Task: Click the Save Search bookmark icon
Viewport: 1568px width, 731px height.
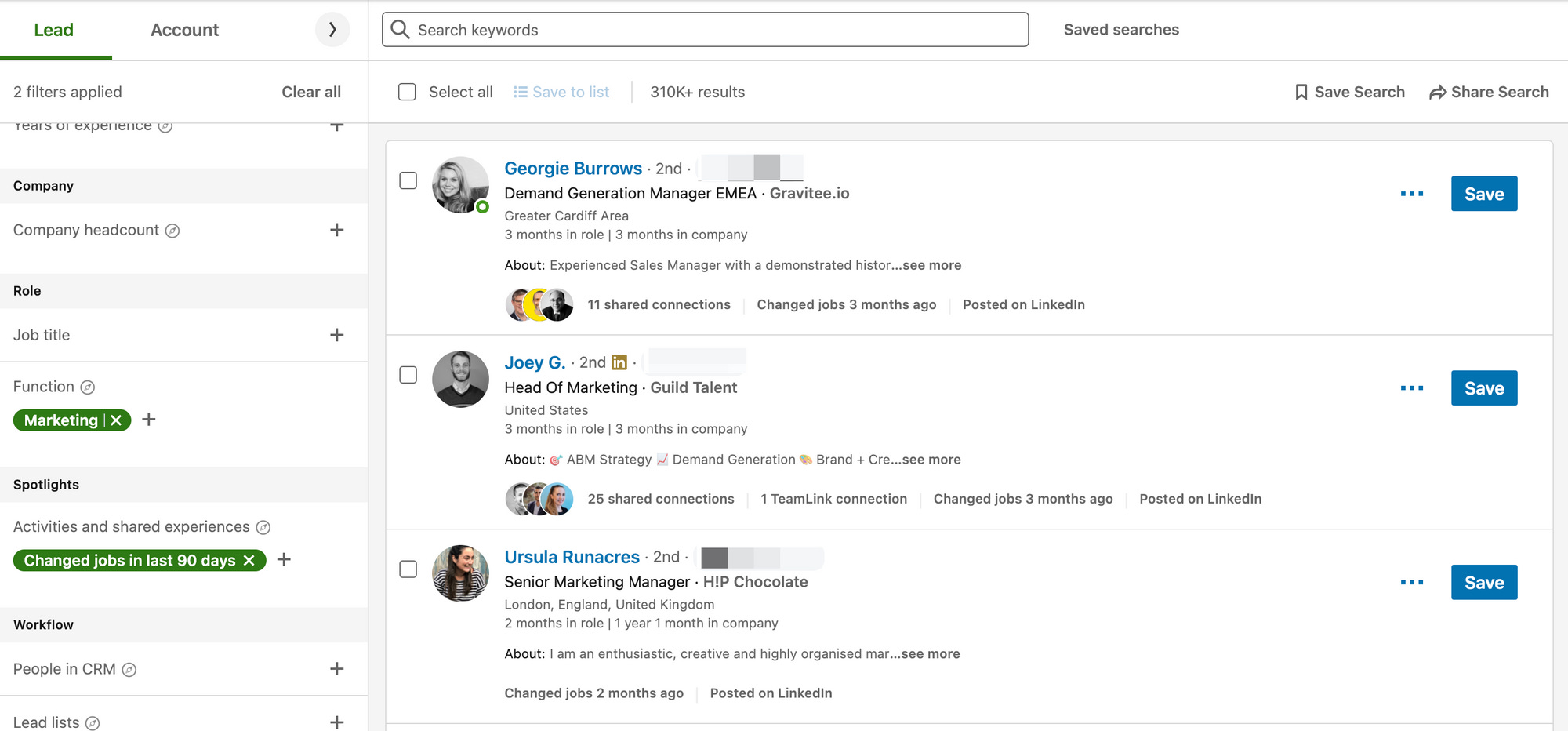Action: point(1301,92)
